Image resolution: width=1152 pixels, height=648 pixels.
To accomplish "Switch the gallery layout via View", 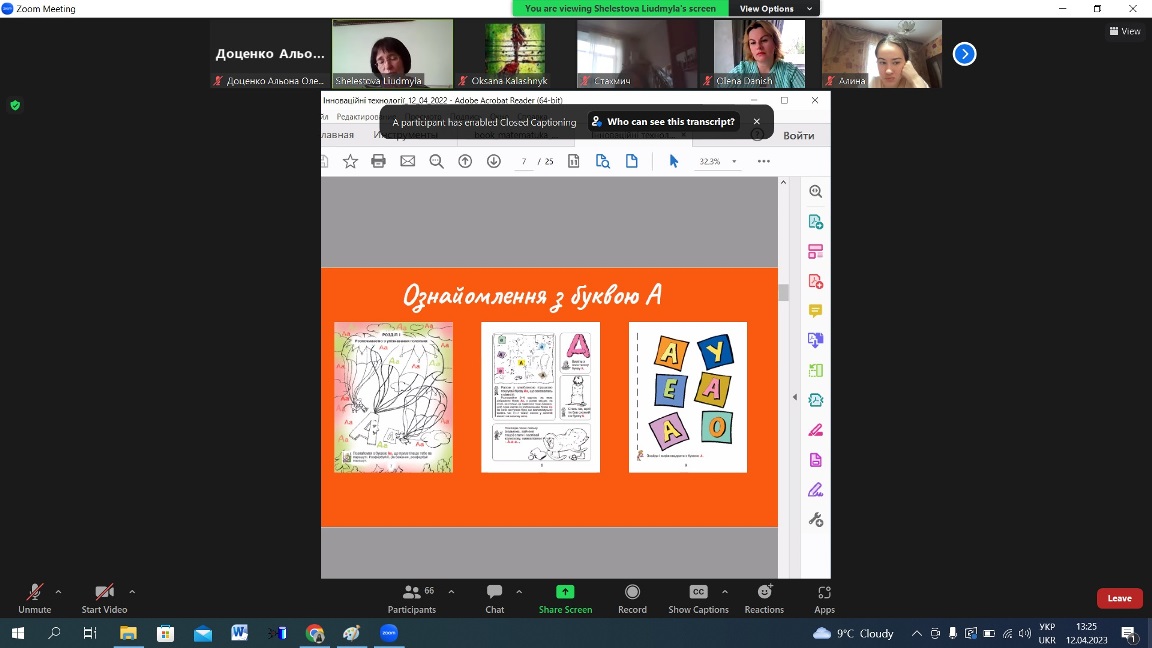I will 1125,31.
